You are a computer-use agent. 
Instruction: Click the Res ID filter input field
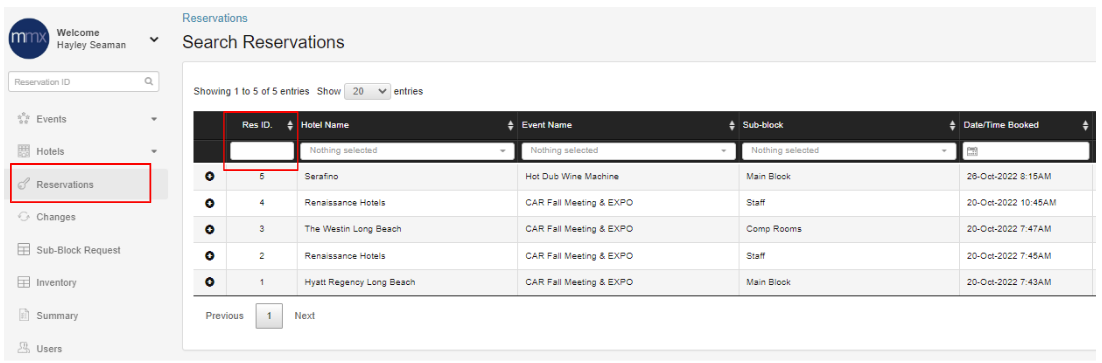pyautogui.click(x=262, y=150)
